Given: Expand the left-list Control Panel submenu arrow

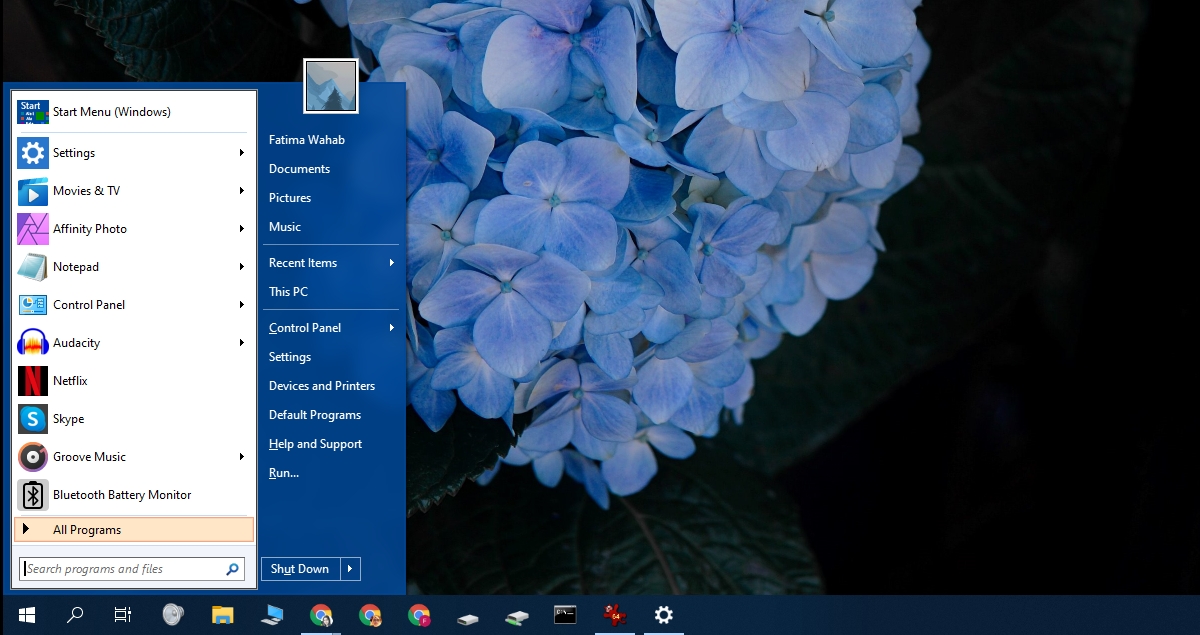Looking at the screenshot, I should 242,305.
